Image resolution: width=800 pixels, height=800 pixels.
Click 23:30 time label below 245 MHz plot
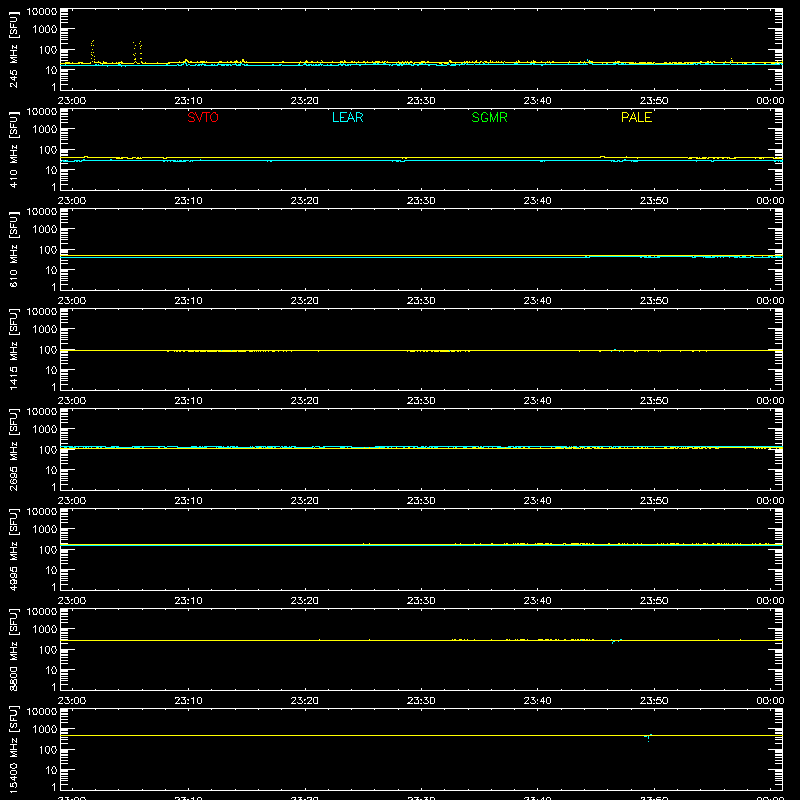421,101
